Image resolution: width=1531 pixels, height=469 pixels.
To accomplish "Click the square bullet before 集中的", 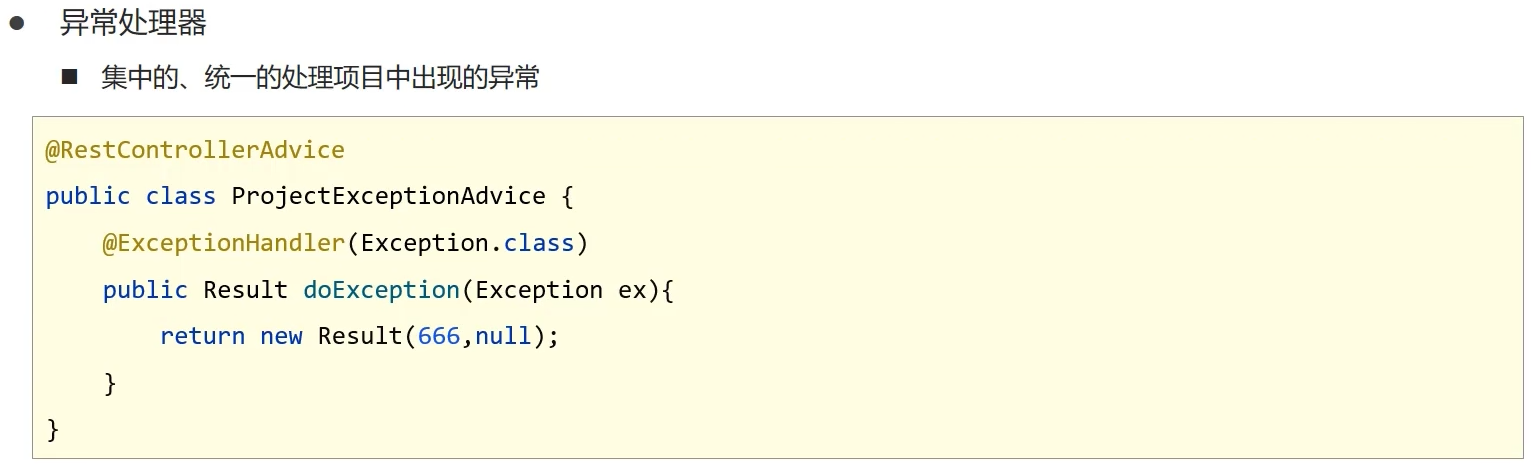I will pyautogui.click(x=69, y=76).
